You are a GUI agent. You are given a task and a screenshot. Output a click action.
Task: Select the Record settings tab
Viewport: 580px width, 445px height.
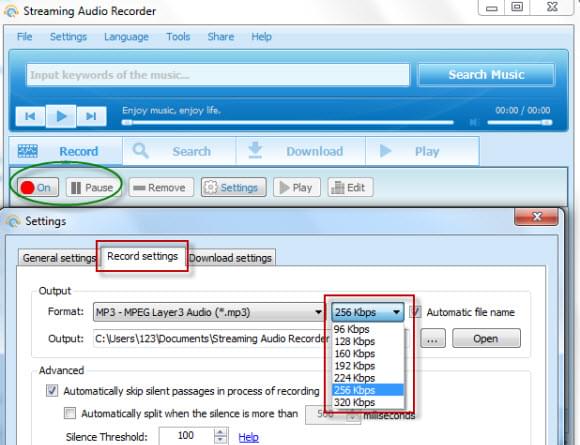point(142,256)
